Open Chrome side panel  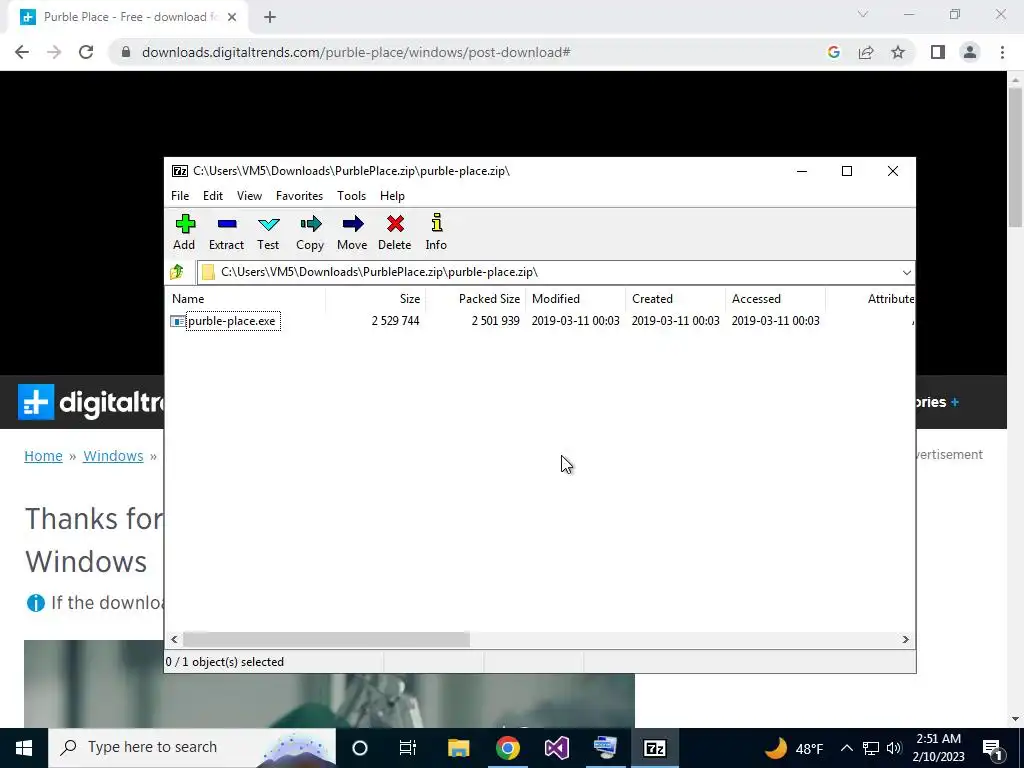pyautogui.click(x=938, y=52)
